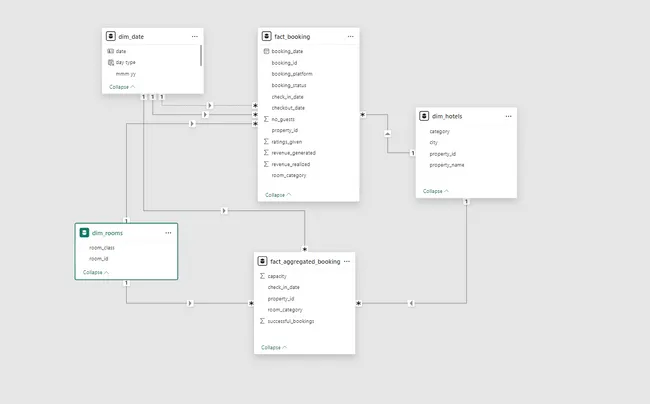Click upper dim_date to fact_booking filter arrow

click(x=209, y=106)
